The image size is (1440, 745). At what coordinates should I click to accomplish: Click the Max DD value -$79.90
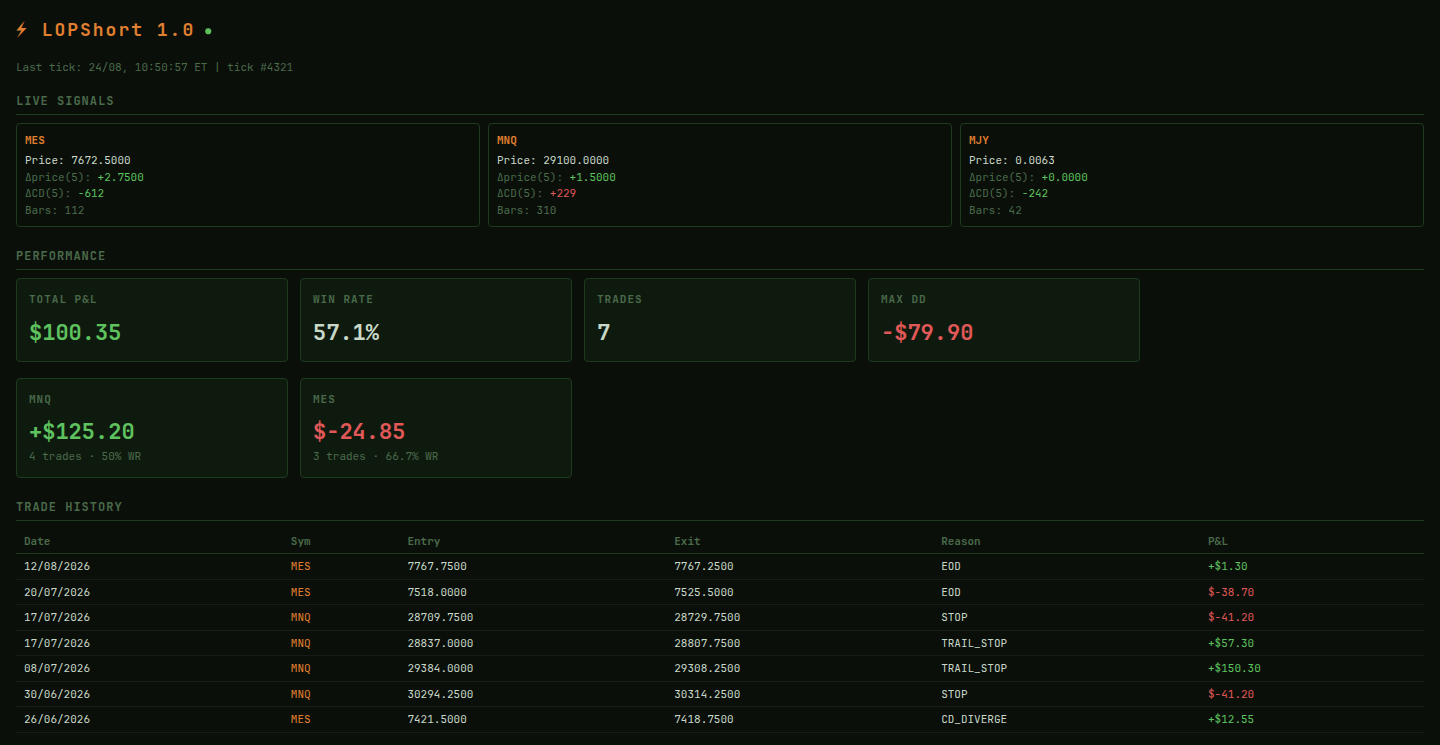pos(927,332)
